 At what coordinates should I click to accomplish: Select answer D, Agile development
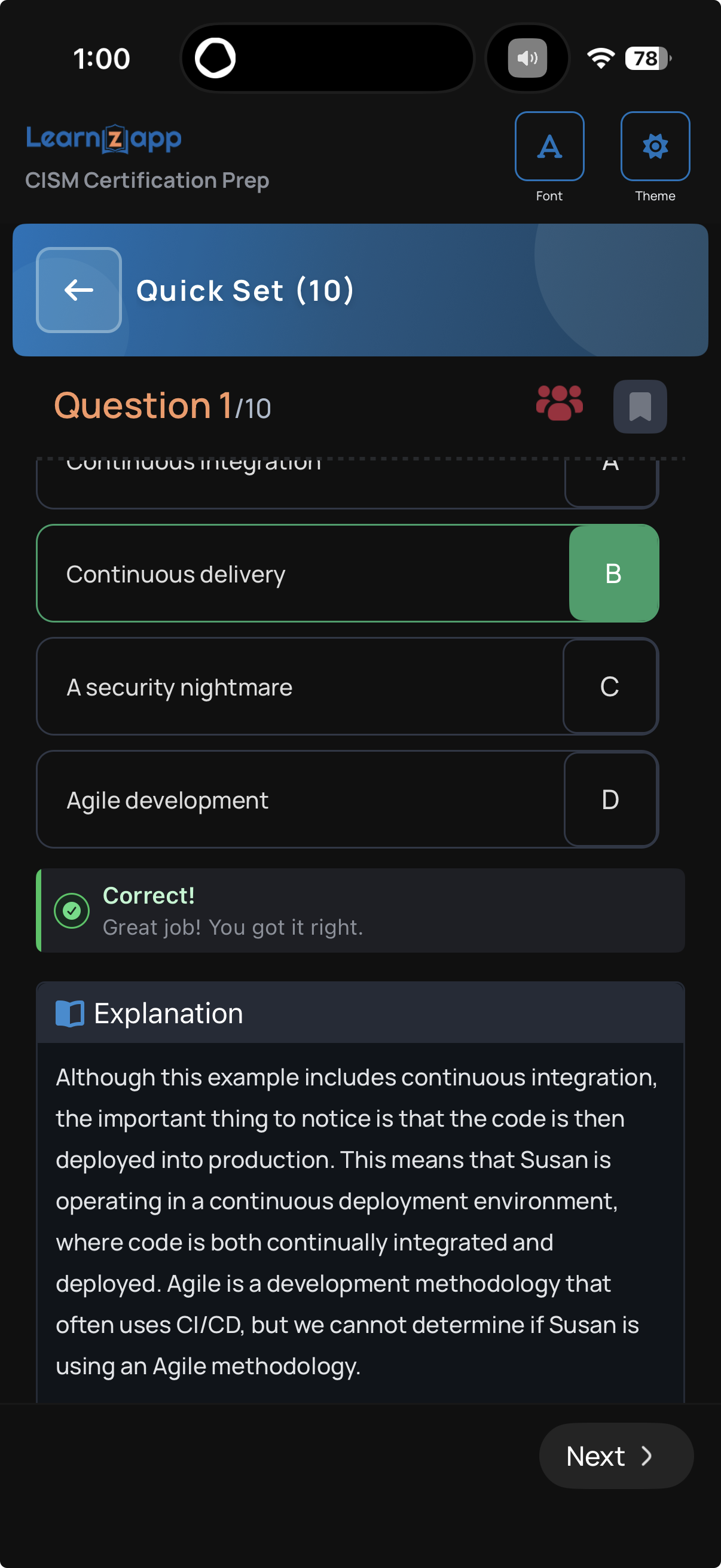[x=347, y=799]
